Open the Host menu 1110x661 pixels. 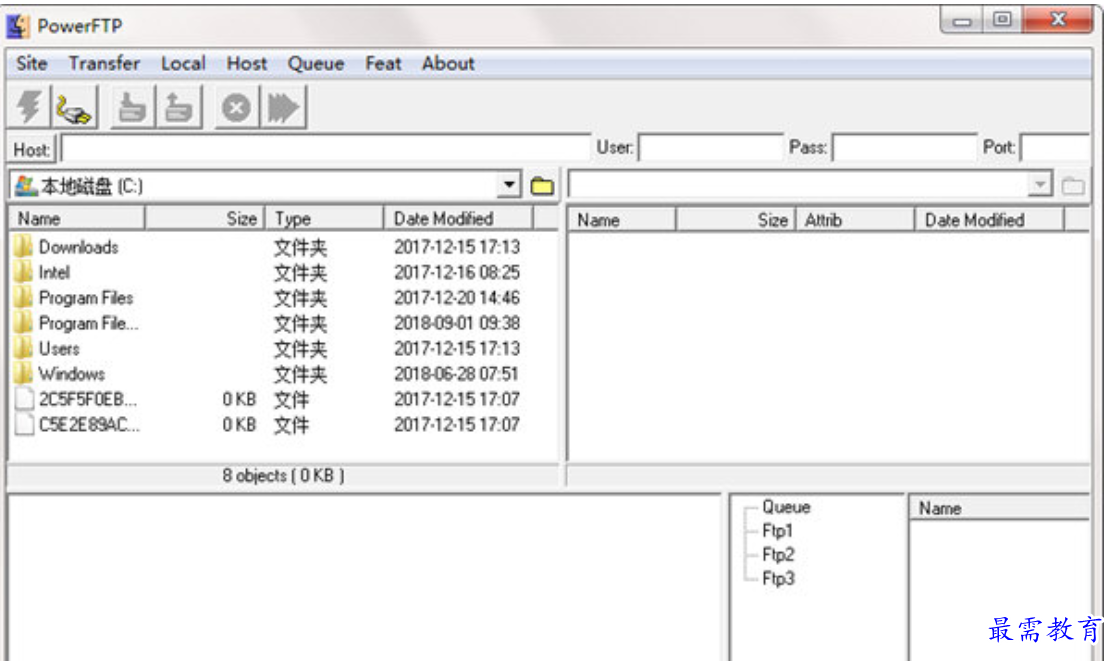tap(247, 64)
